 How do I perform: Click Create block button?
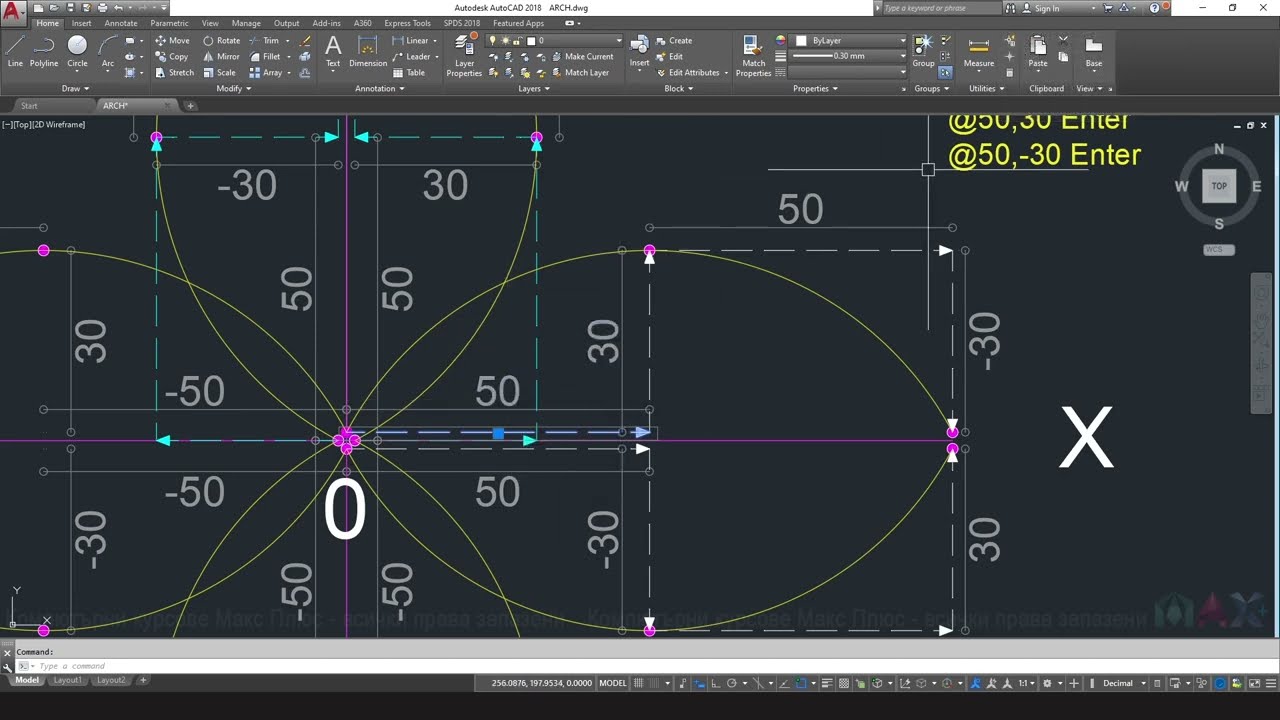675,41
